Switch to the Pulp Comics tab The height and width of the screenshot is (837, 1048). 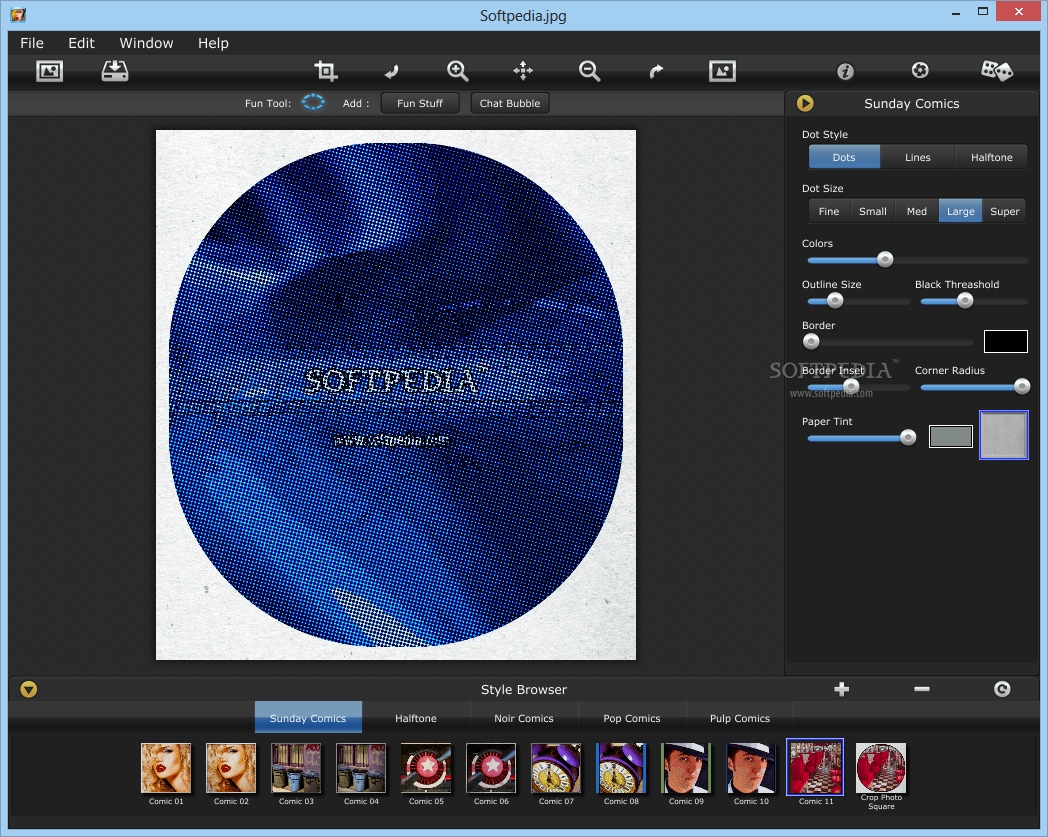[x=740, y=718]
